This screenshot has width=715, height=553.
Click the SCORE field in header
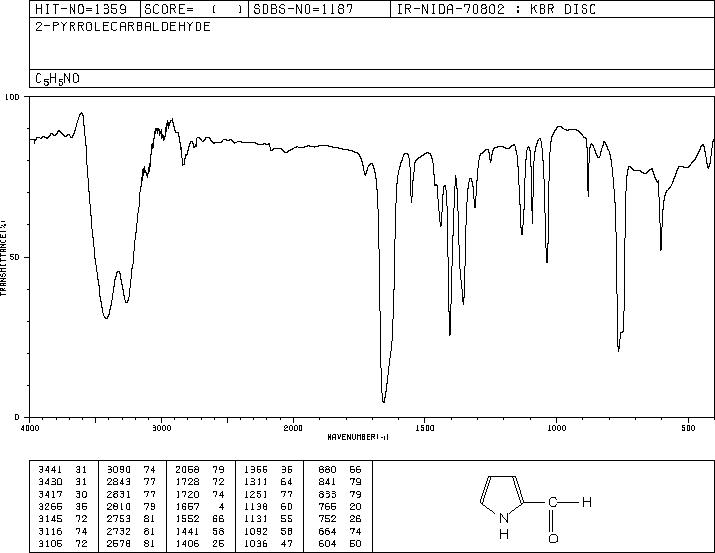[194, 9]
